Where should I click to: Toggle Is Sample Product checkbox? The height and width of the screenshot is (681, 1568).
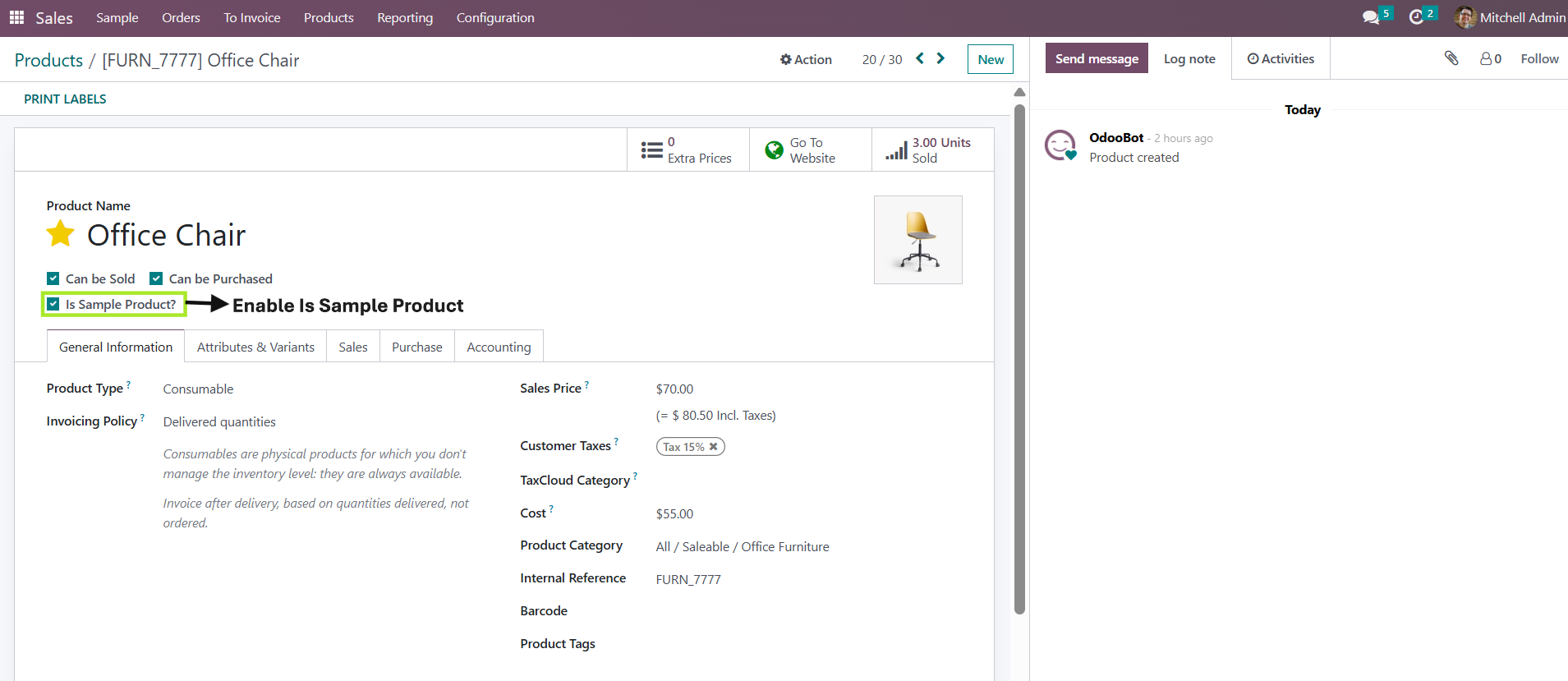(x=53, y=304)
